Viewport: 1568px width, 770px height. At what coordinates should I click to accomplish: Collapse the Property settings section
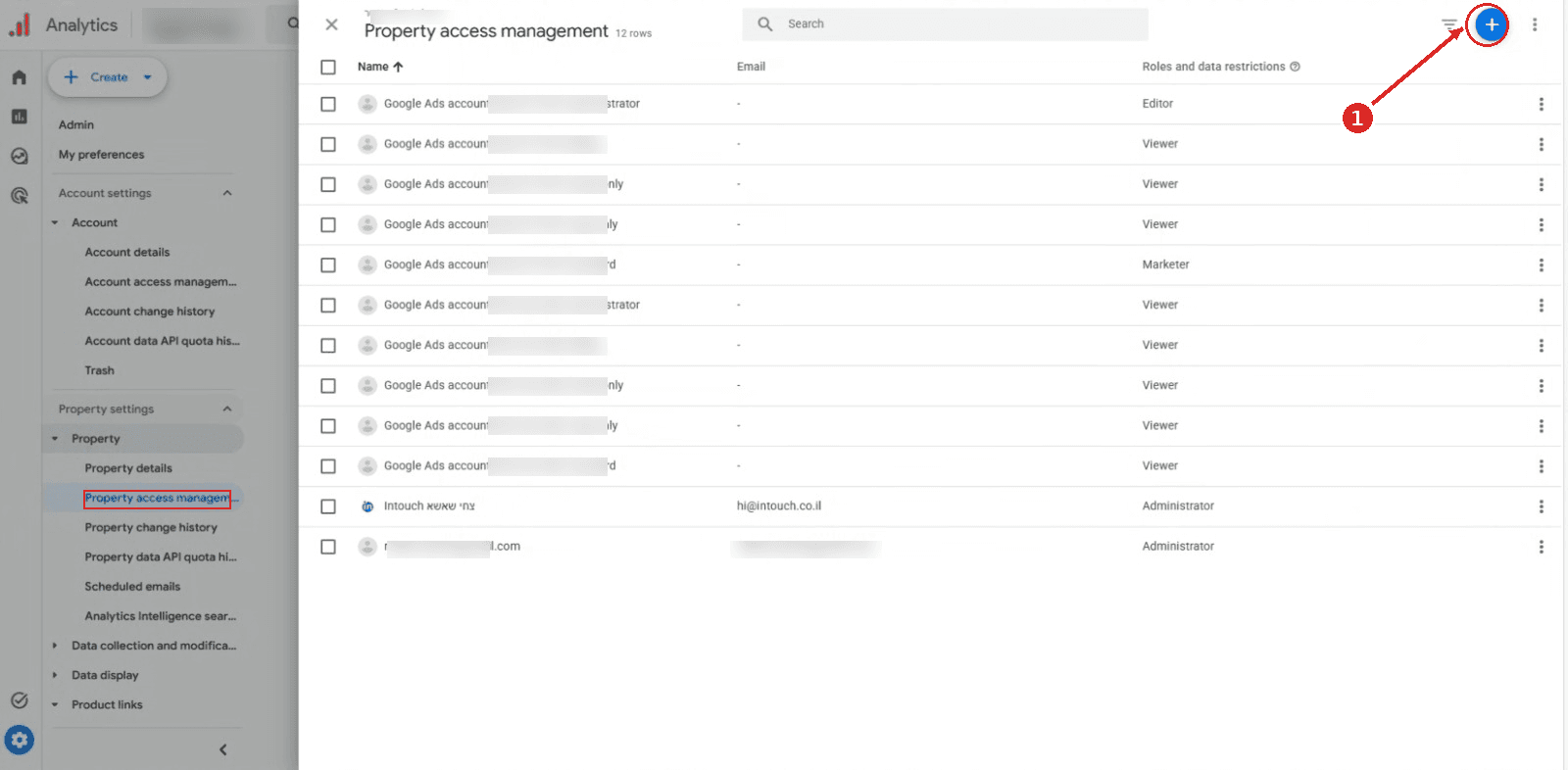227,409
